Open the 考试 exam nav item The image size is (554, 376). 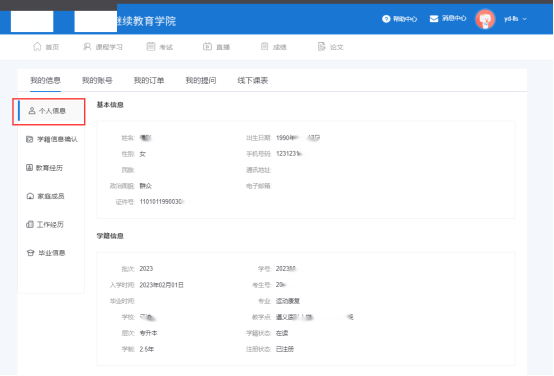point(160,47)
